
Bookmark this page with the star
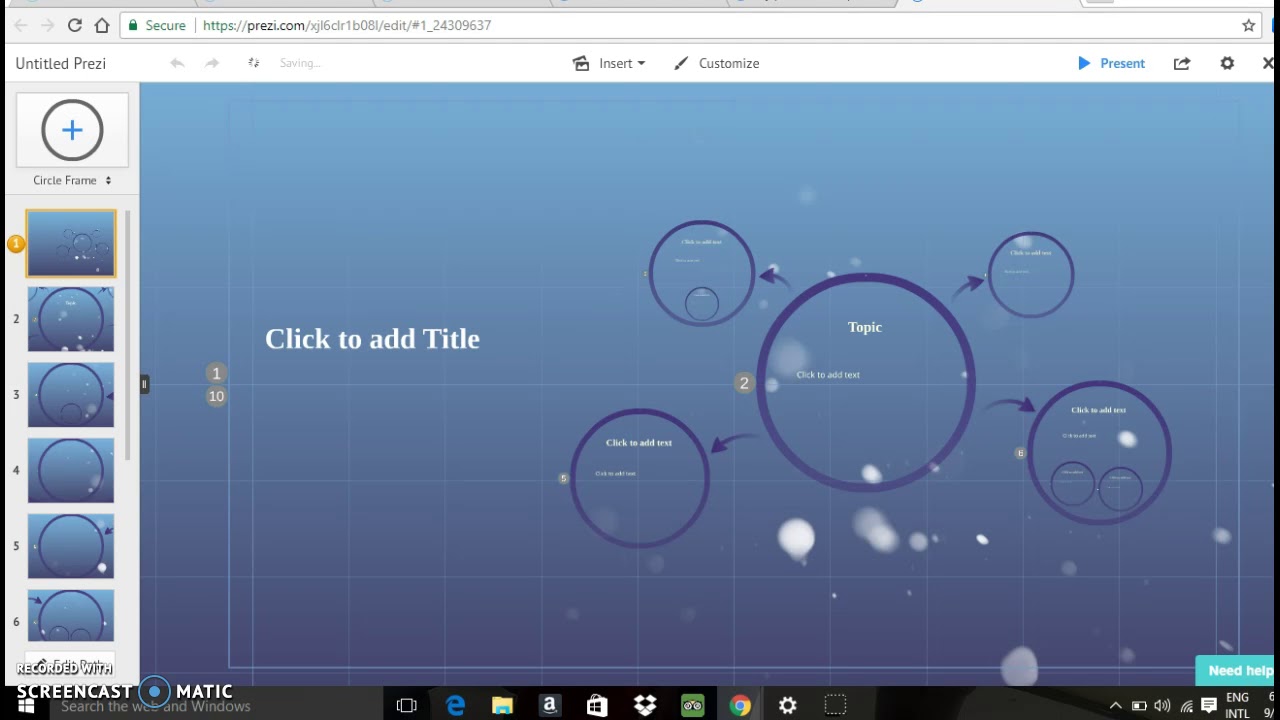point(1248,25)
